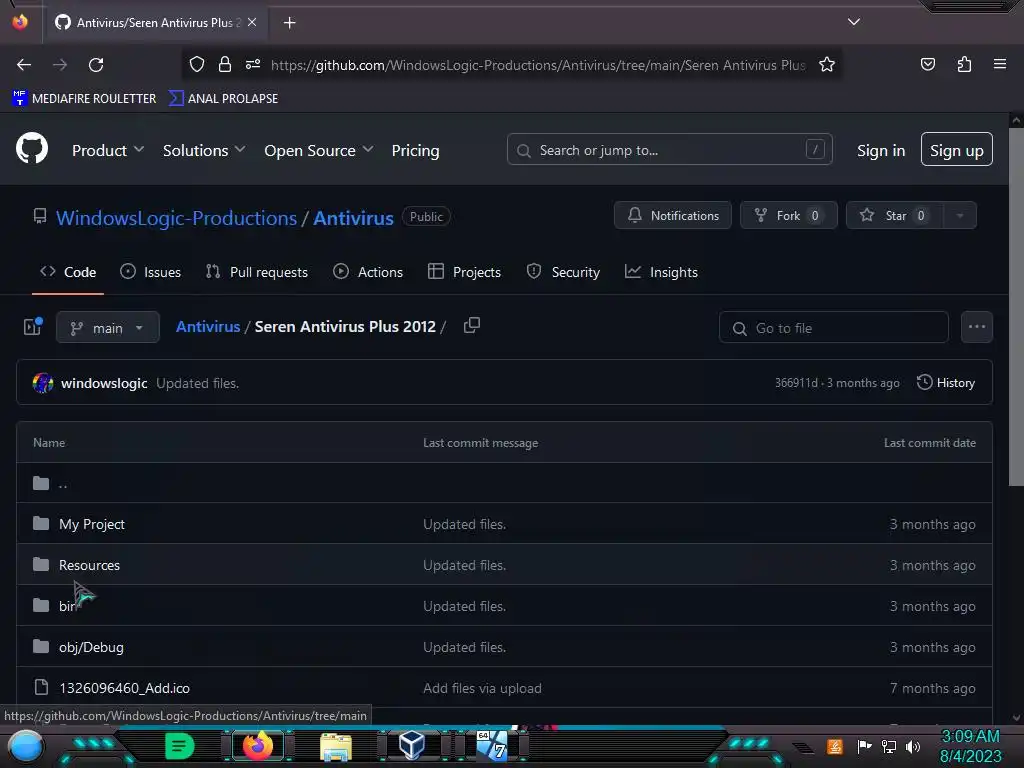Expand file tree side panel icon

click(33, 327)
